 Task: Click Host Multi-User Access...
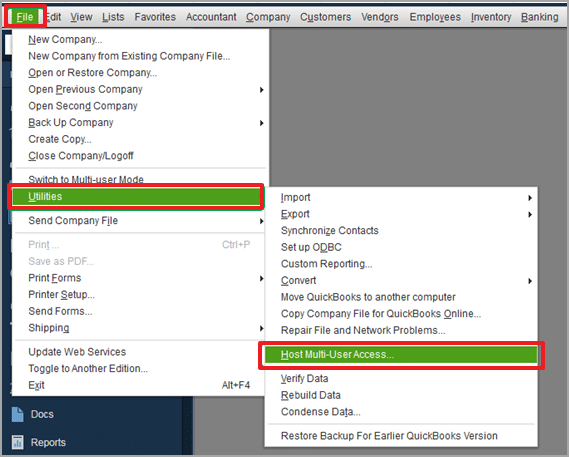tap(401, 355)
